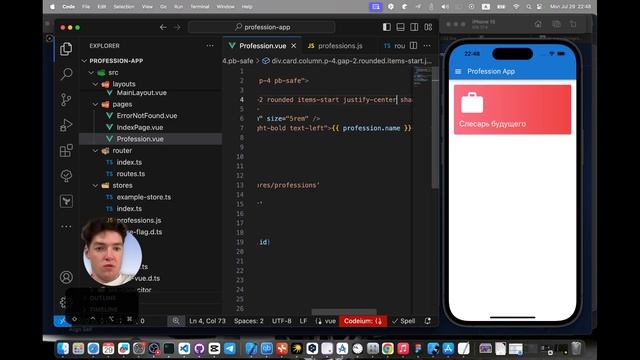640x360 pixels.
Task: Change indentation via Spaces: 2
Action: tap(249, 321)
